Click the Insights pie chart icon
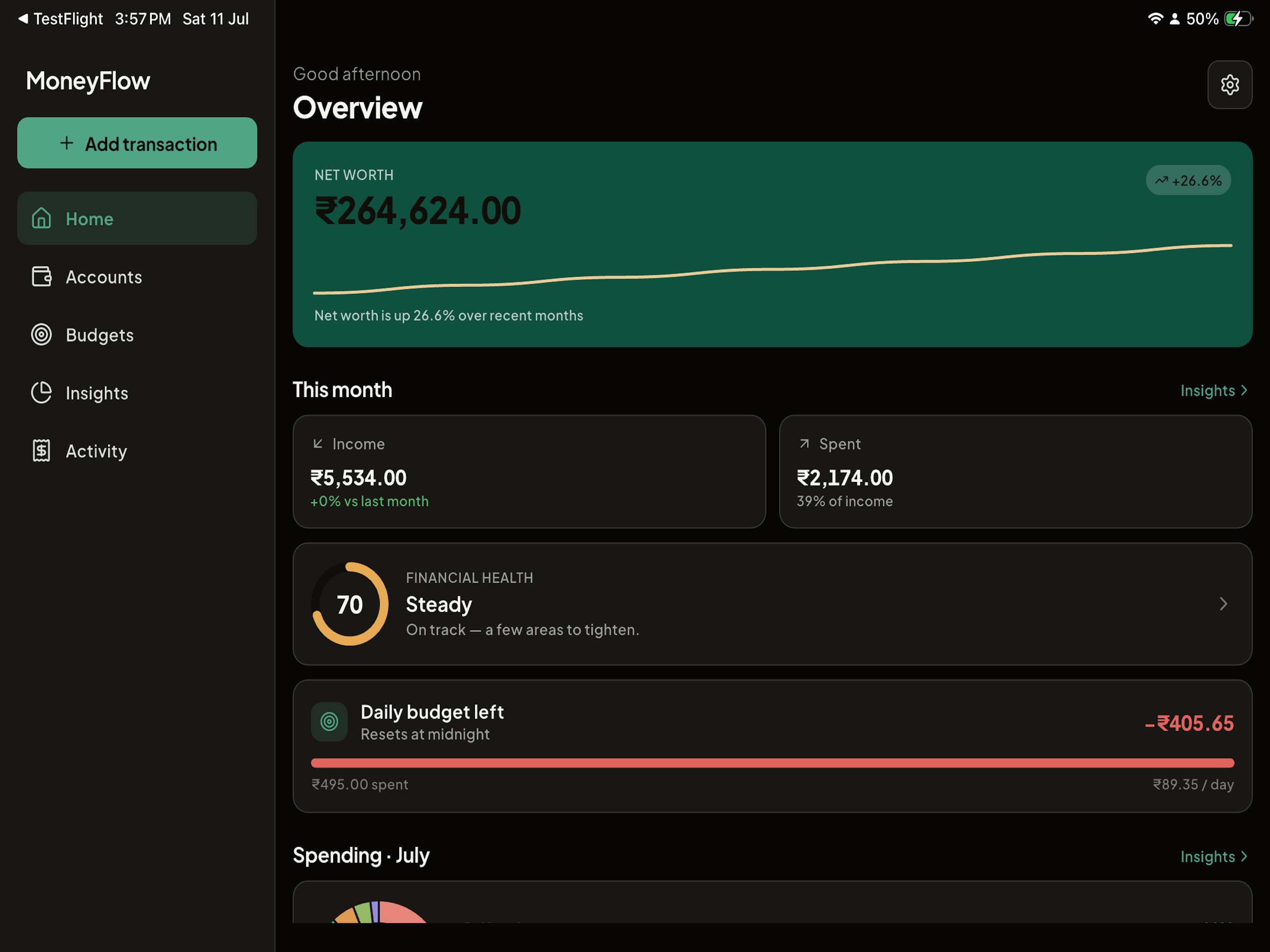The image size is (1270, 952). pyautogui.click(x=42, y=393)
